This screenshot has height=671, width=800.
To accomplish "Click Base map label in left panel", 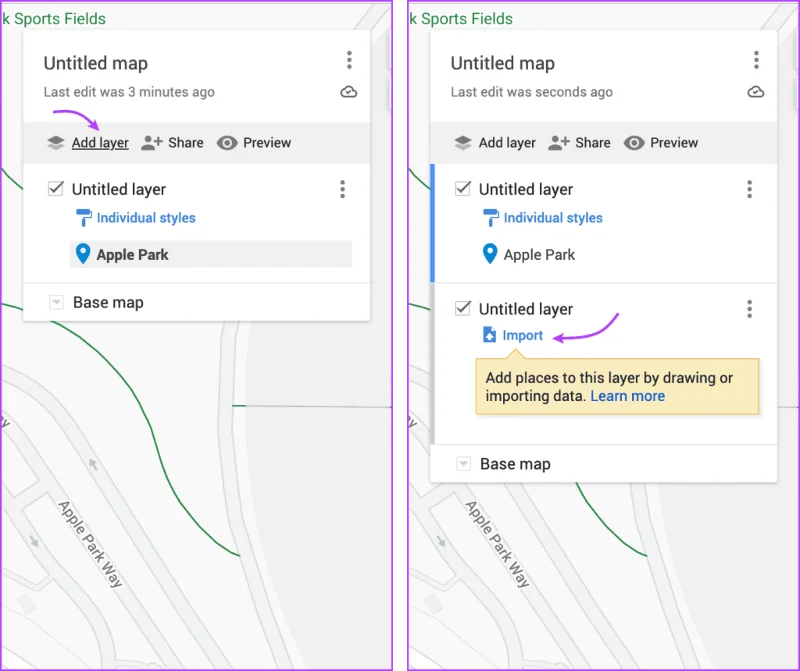I will (x=108, y=303).
